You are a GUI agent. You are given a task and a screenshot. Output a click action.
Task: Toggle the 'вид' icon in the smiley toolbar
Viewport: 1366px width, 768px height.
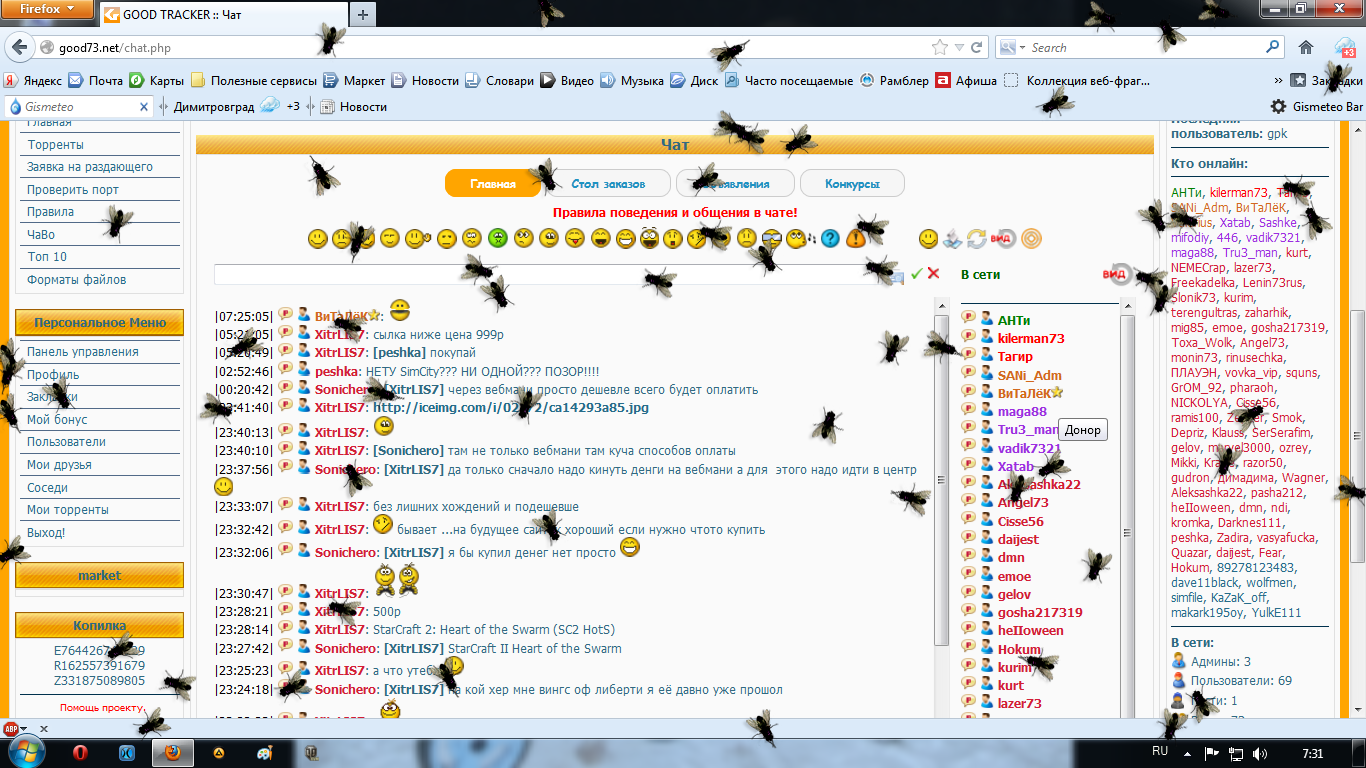coord(1003,238)
